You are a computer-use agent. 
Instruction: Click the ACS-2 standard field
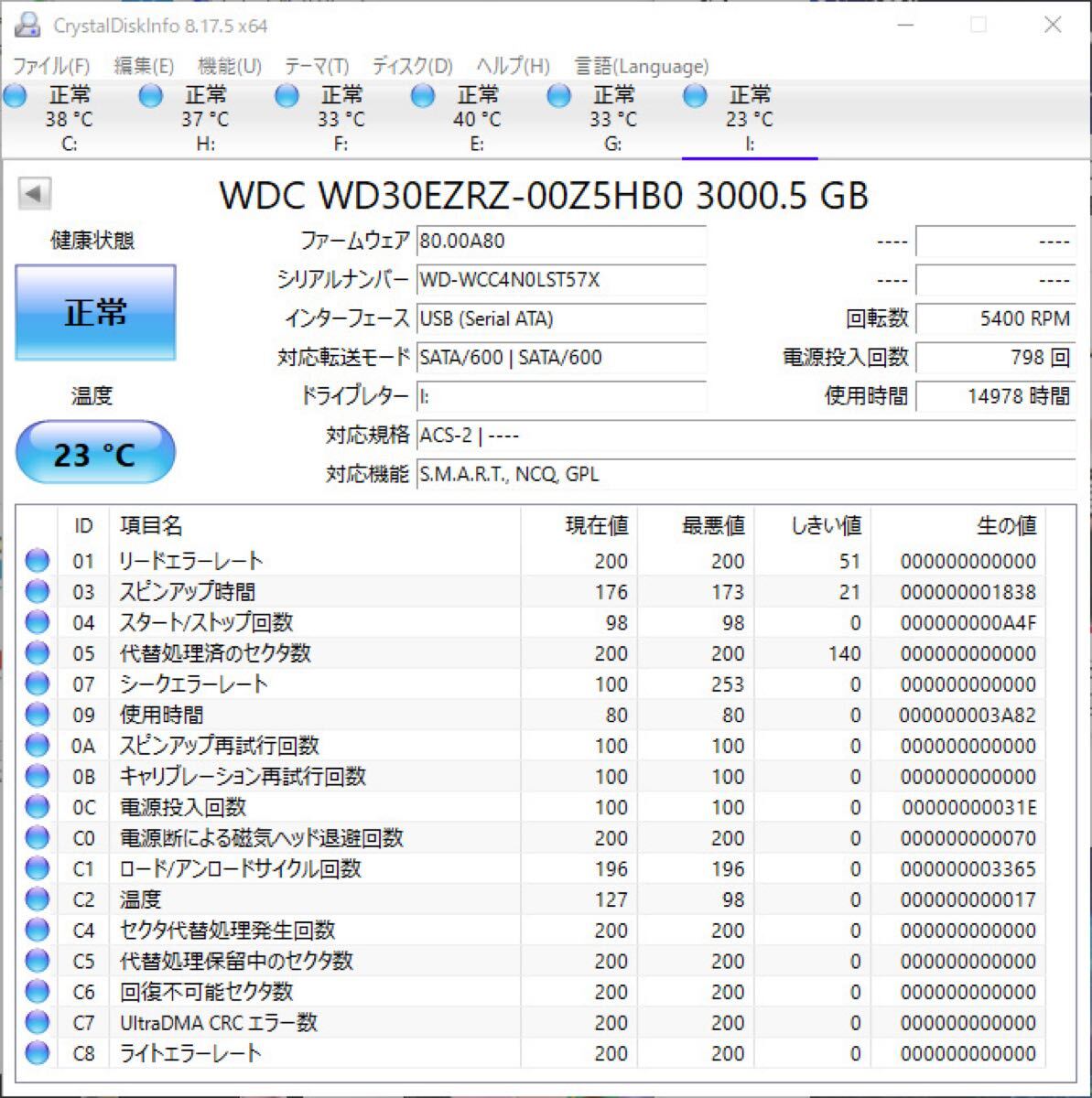746,436
